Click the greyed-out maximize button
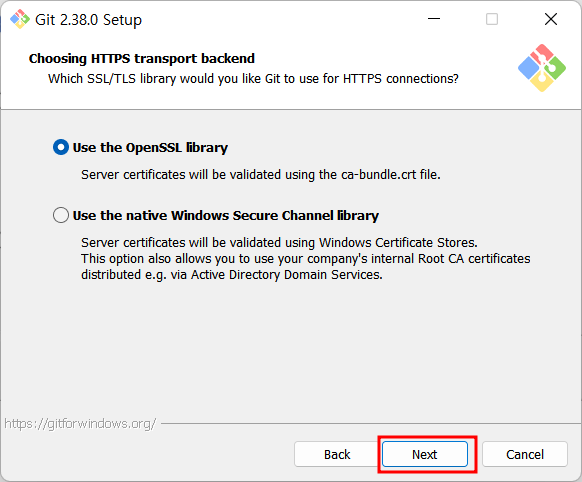 [x=492, y=19]
